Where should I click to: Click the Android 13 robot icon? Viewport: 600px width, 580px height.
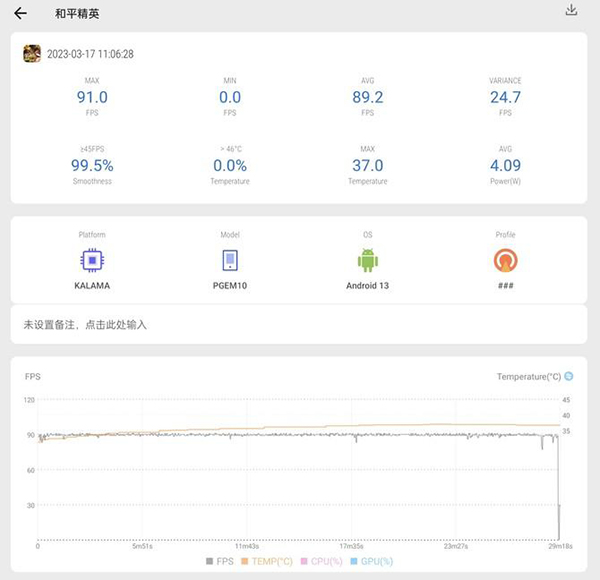click(367, 261)
